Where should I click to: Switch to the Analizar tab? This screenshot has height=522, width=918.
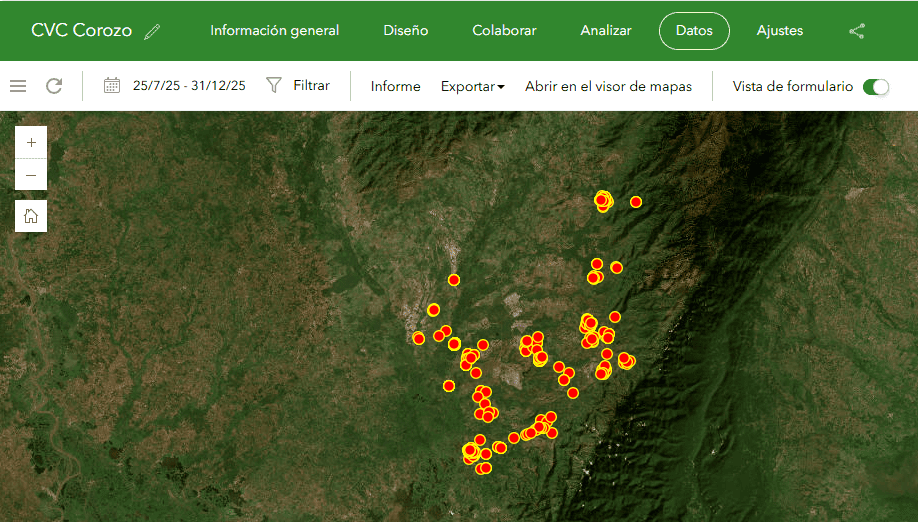(605, 31)
